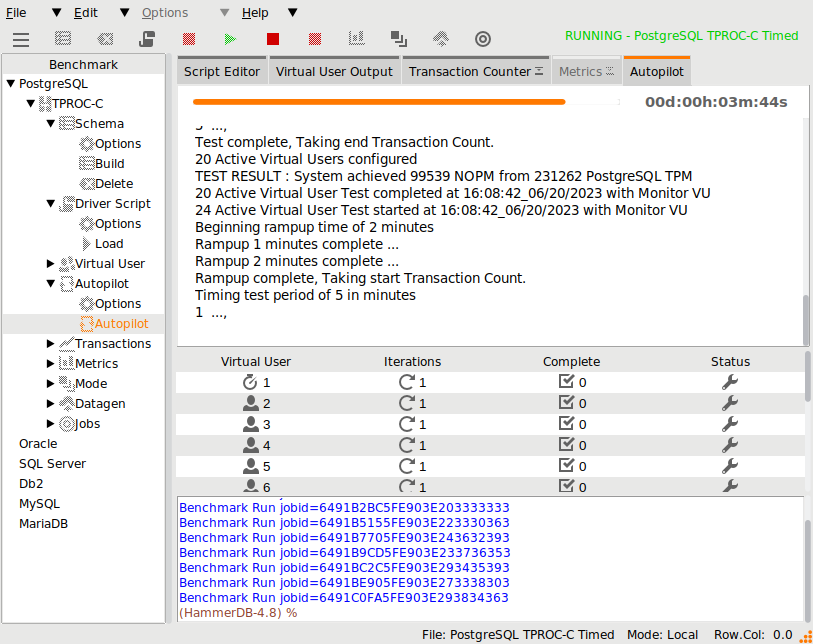813x644 pixels.
Task: Switch to the Transaction Counter tab
Action: 475,72
